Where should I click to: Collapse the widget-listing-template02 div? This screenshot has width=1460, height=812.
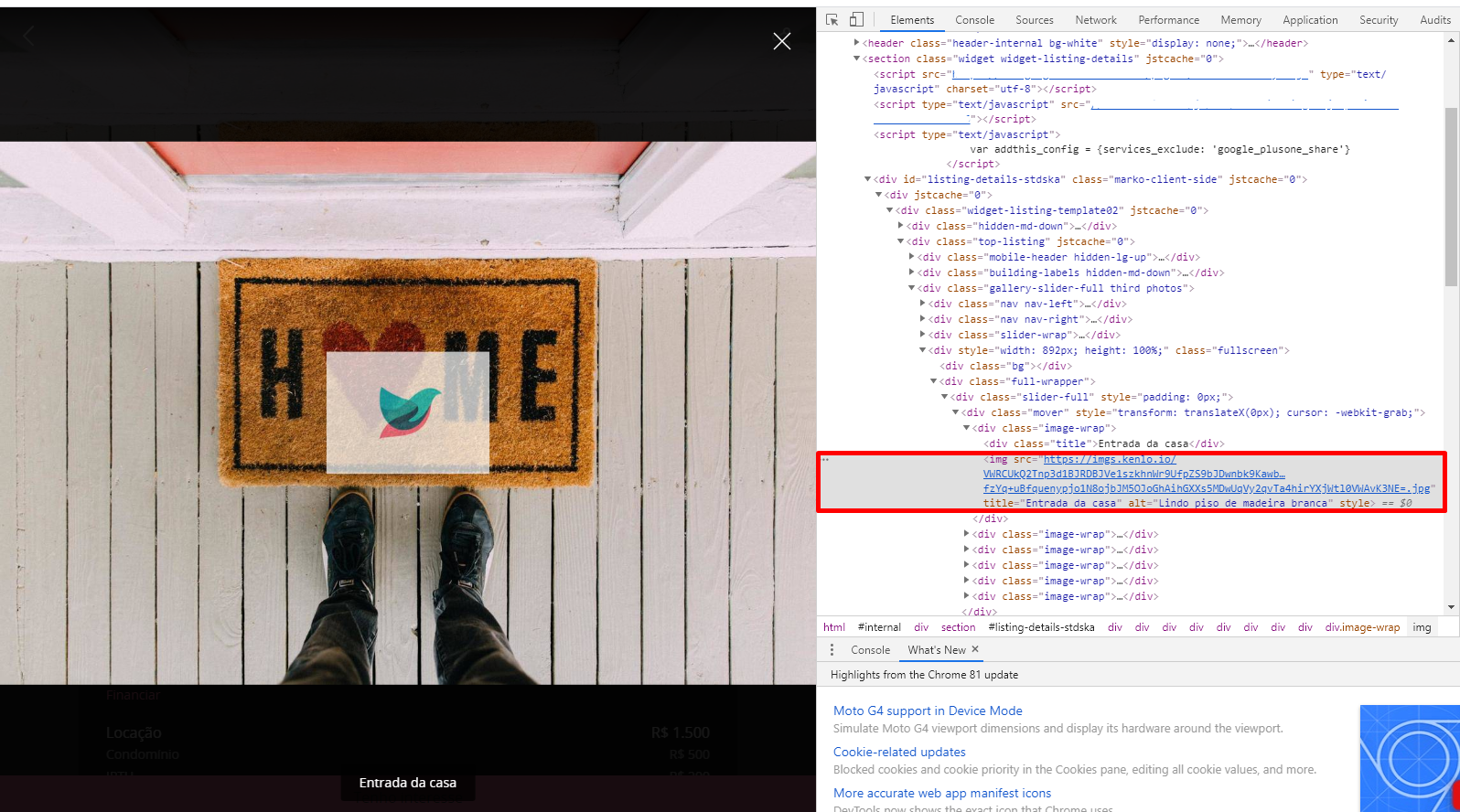(889, 210)
